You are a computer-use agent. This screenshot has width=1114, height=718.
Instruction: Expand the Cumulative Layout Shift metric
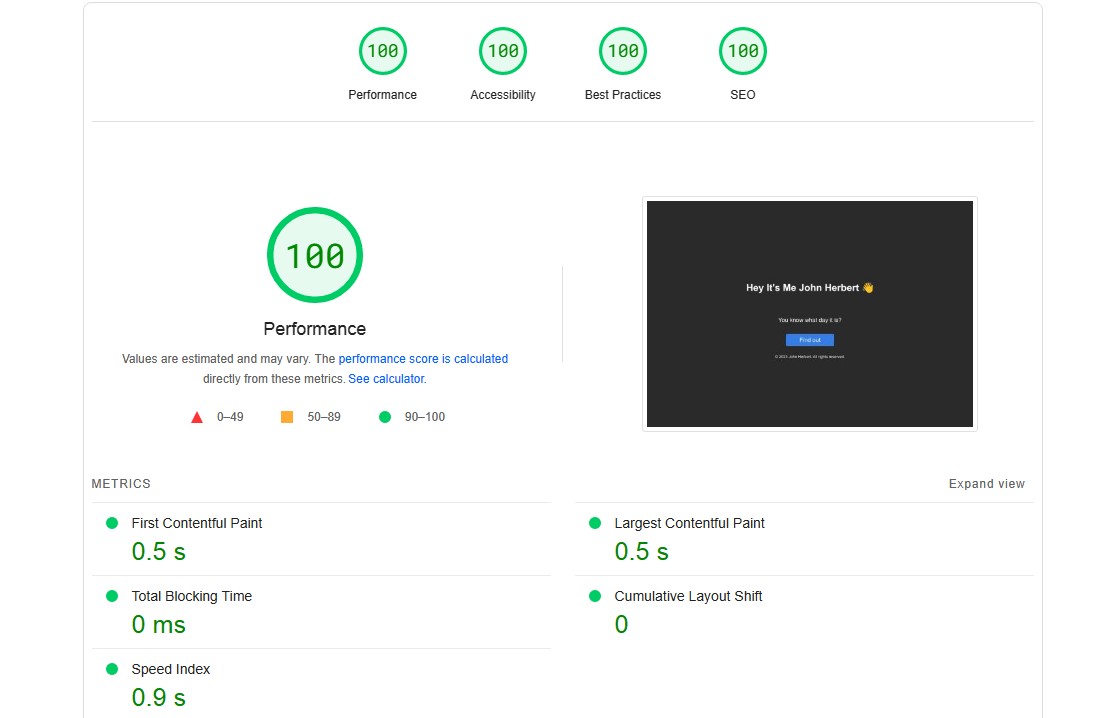[804, 612]
